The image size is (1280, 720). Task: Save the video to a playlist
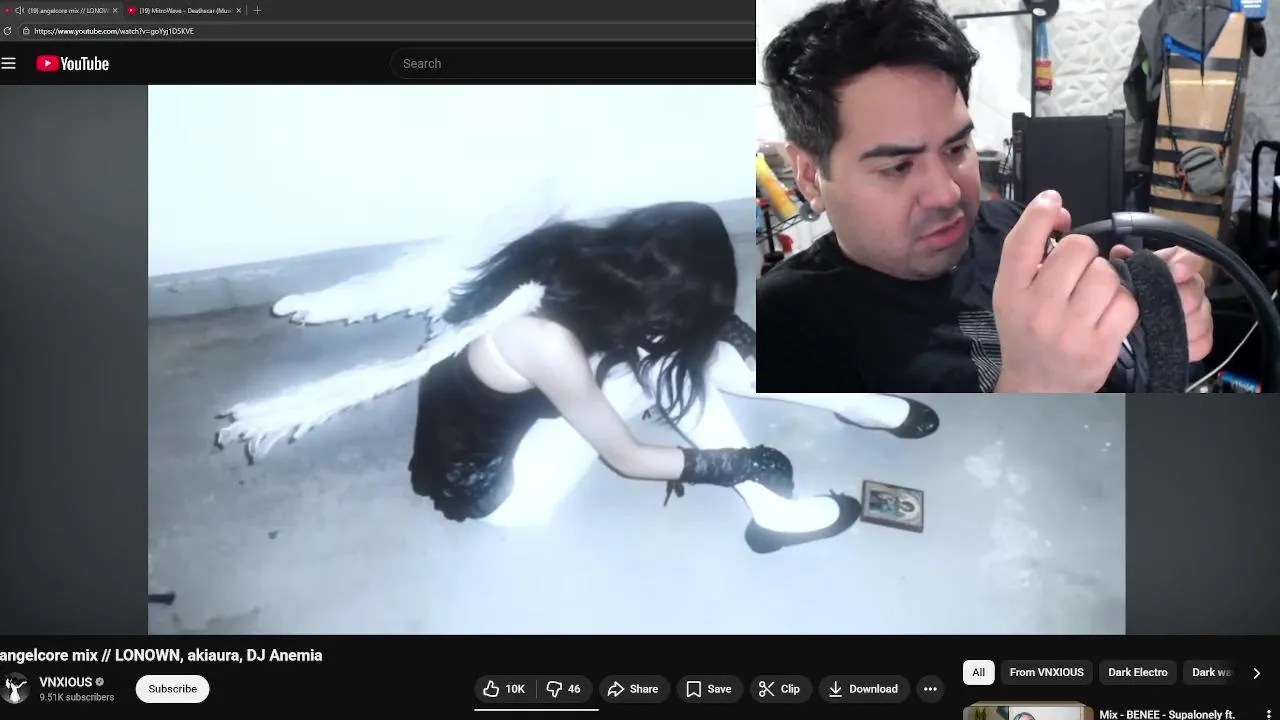709,689
